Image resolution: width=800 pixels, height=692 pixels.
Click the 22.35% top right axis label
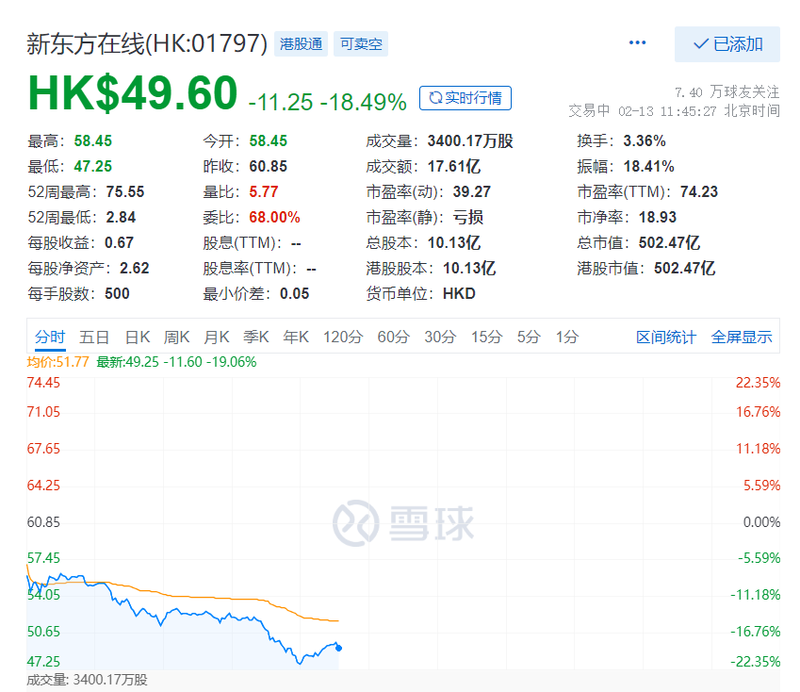click(758, 383)
